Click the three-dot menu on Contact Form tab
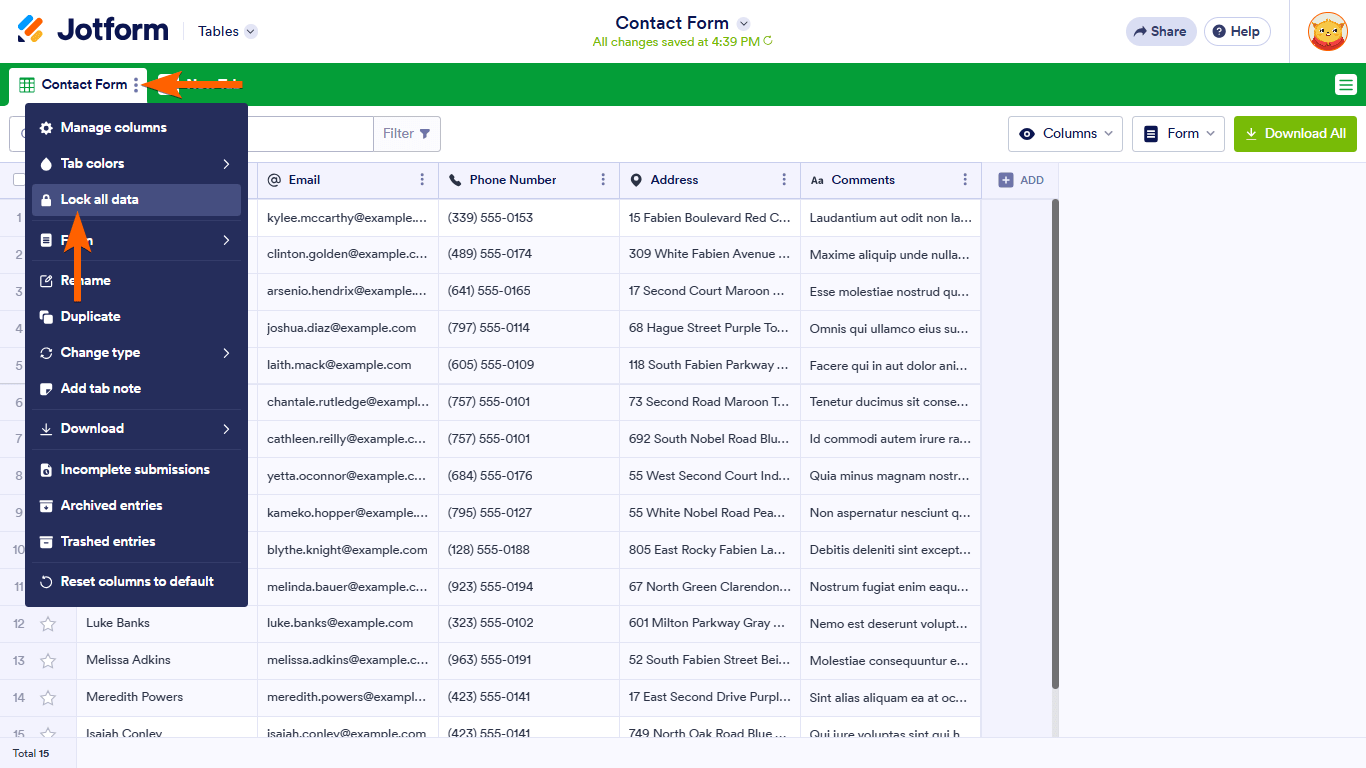Image resolution: width=1366 pixels, height=768 pixels. [137, 85]
